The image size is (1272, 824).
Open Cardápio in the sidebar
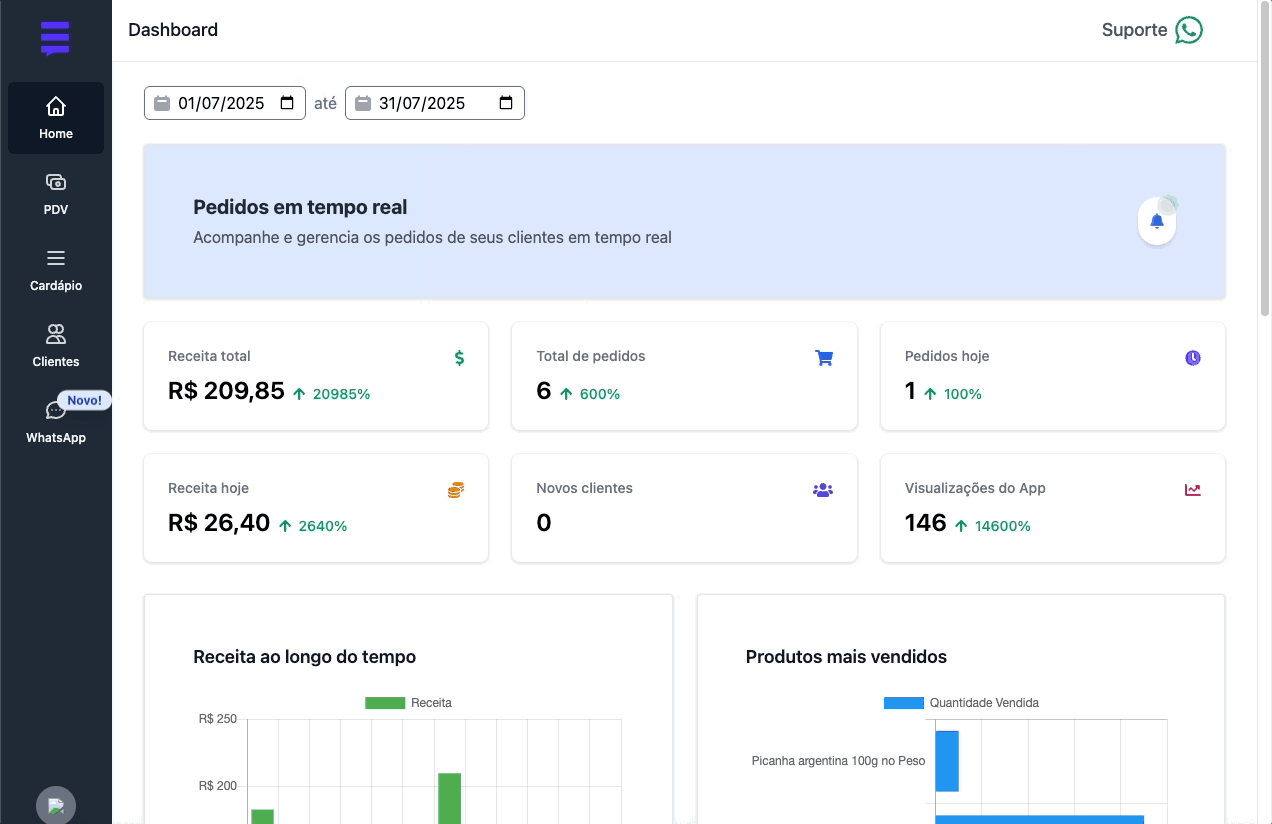56,270
